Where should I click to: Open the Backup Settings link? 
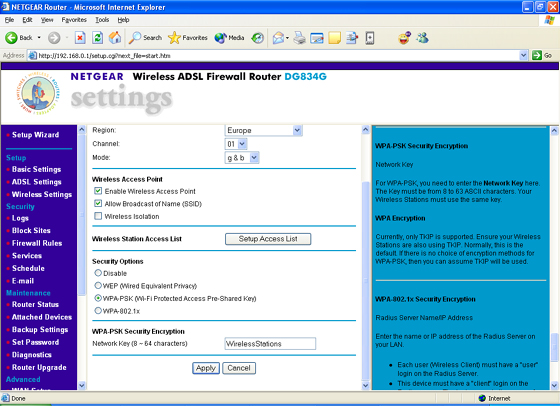pyautogui.click(x=40, y=330)
